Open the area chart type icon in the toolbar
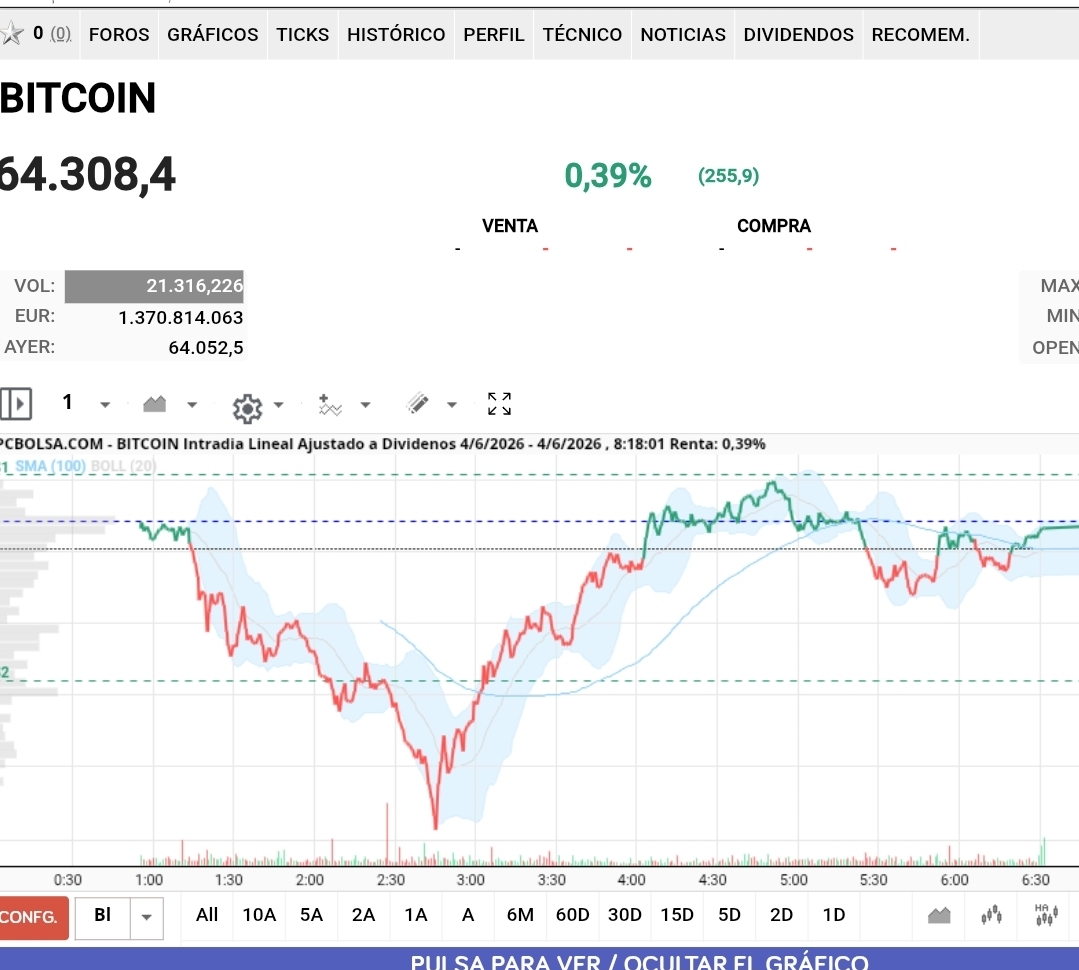This screenshot has width=1079, height=970. point(154,404)
